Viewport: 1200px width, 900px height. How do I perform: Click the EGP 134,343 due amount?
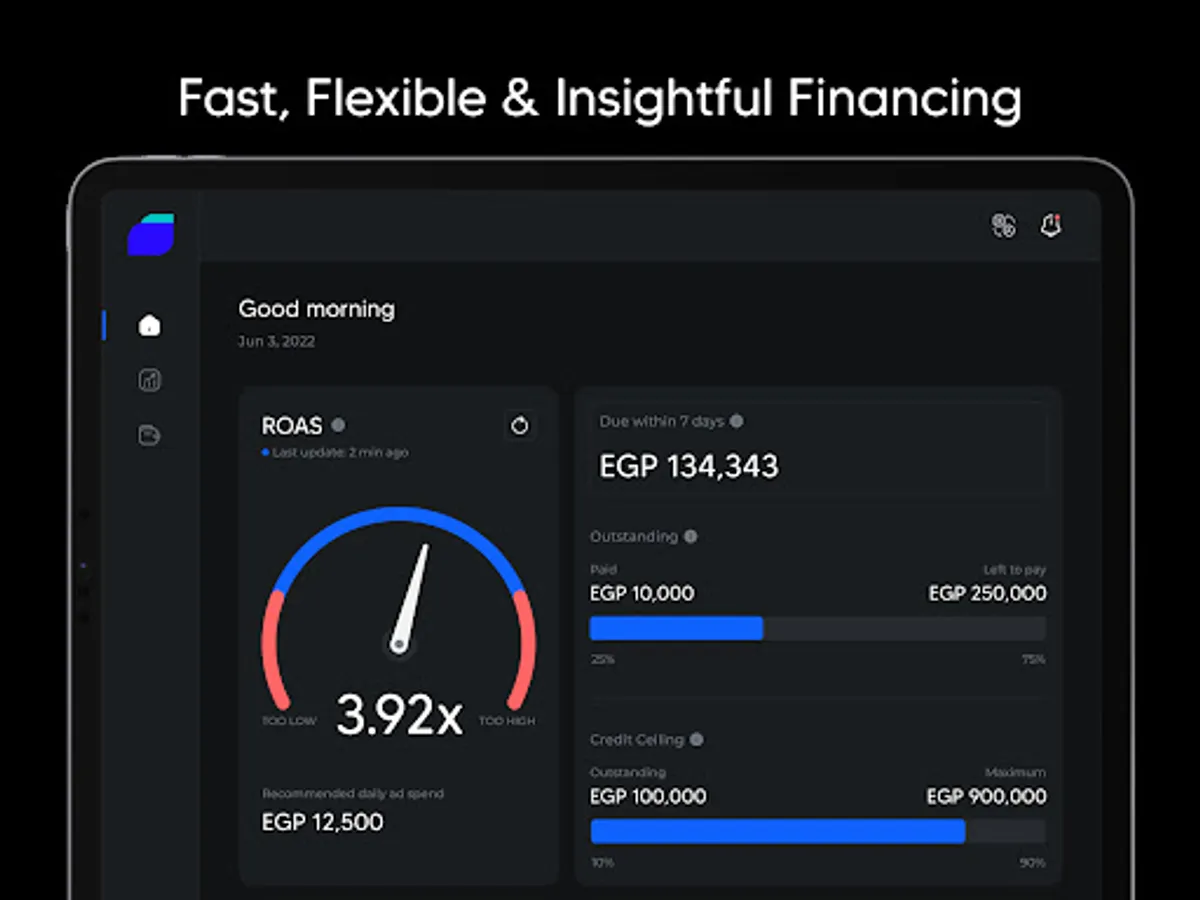click(x=689, y=466)
